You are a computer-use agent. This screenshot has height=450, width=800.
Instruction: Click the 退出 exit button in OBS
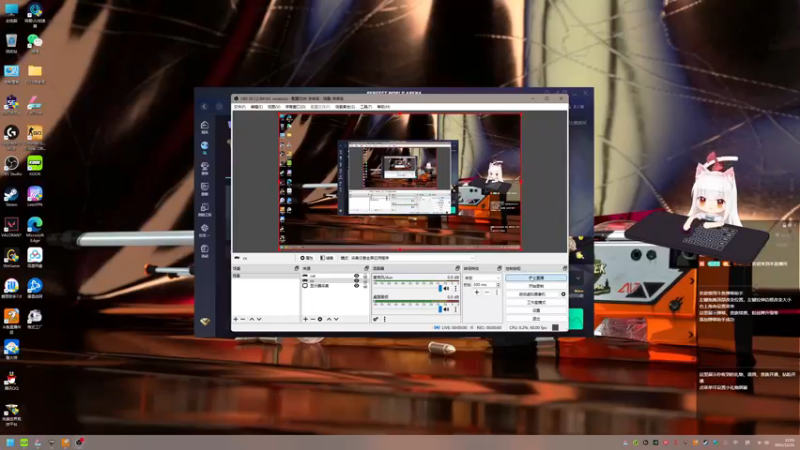536,319
